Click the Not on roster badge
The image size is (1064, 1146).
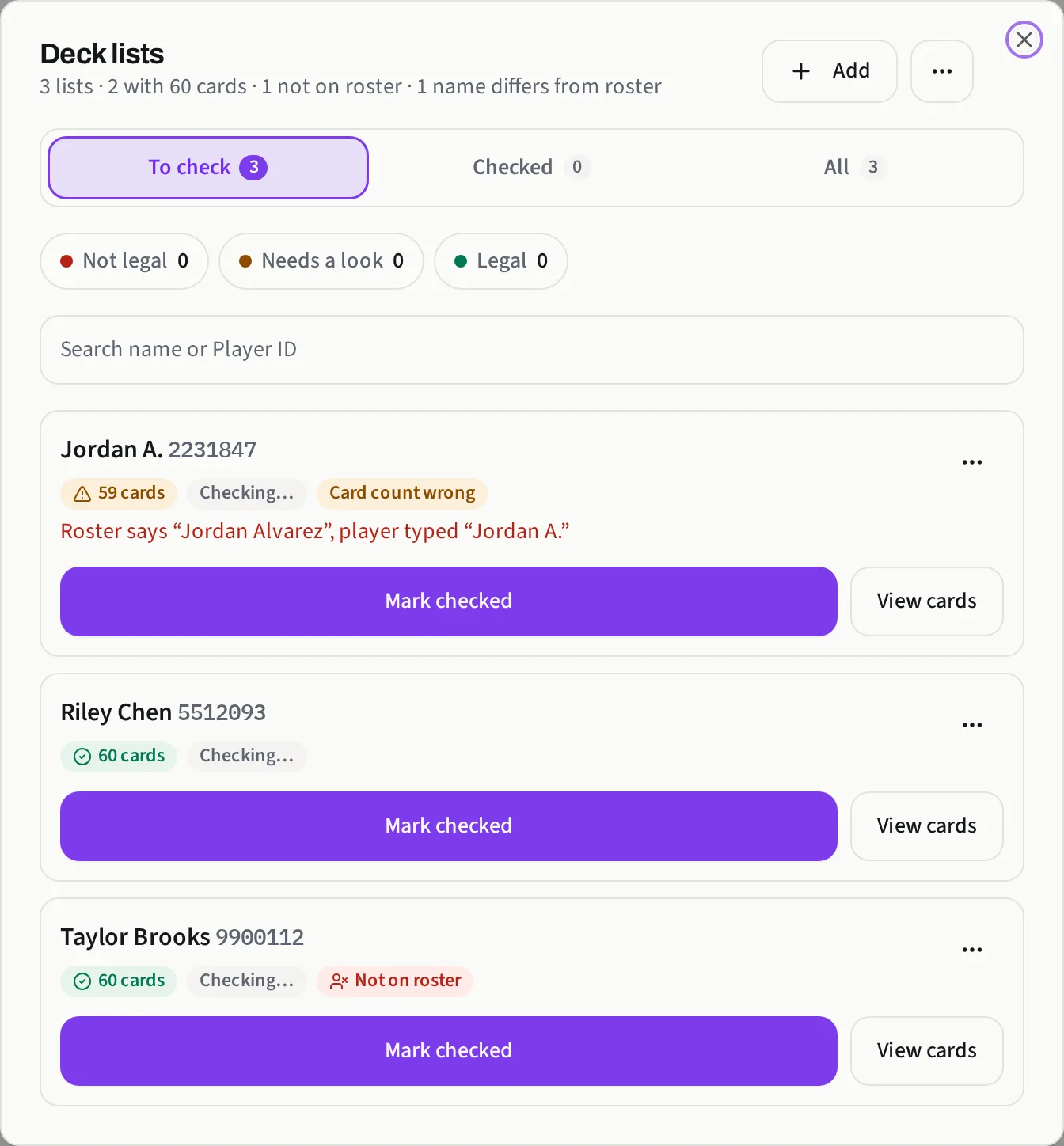[x=395, y=981]
